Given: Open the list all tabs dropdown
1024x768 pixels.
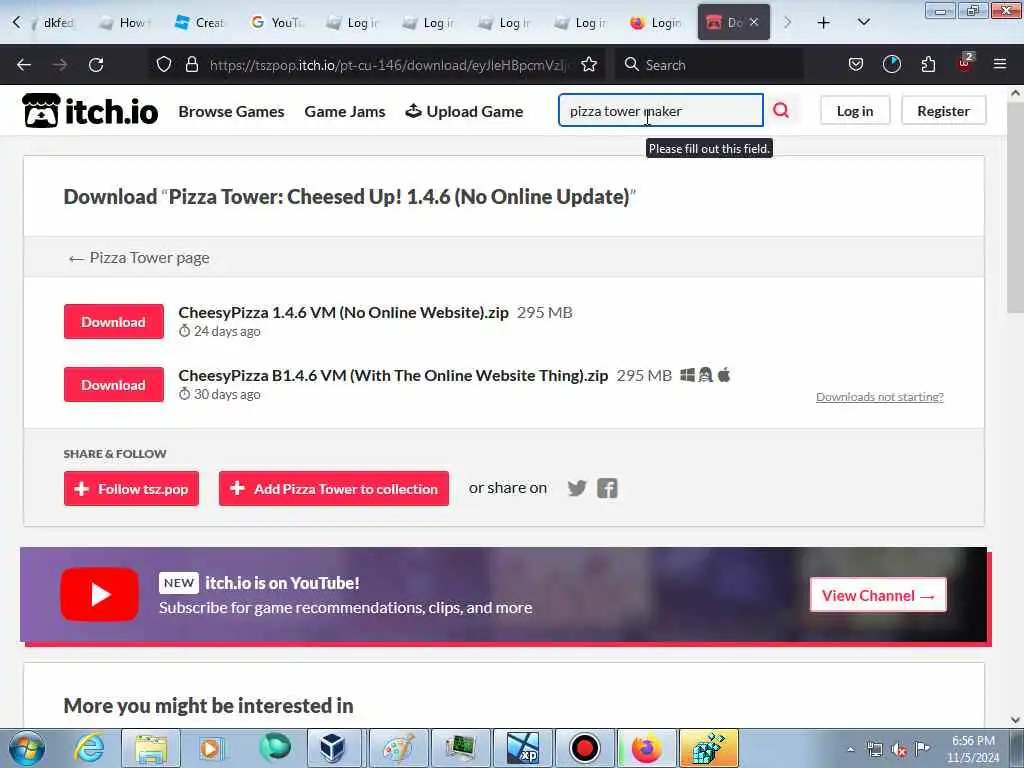Looking at the screenshot, I should coord(864,23).
